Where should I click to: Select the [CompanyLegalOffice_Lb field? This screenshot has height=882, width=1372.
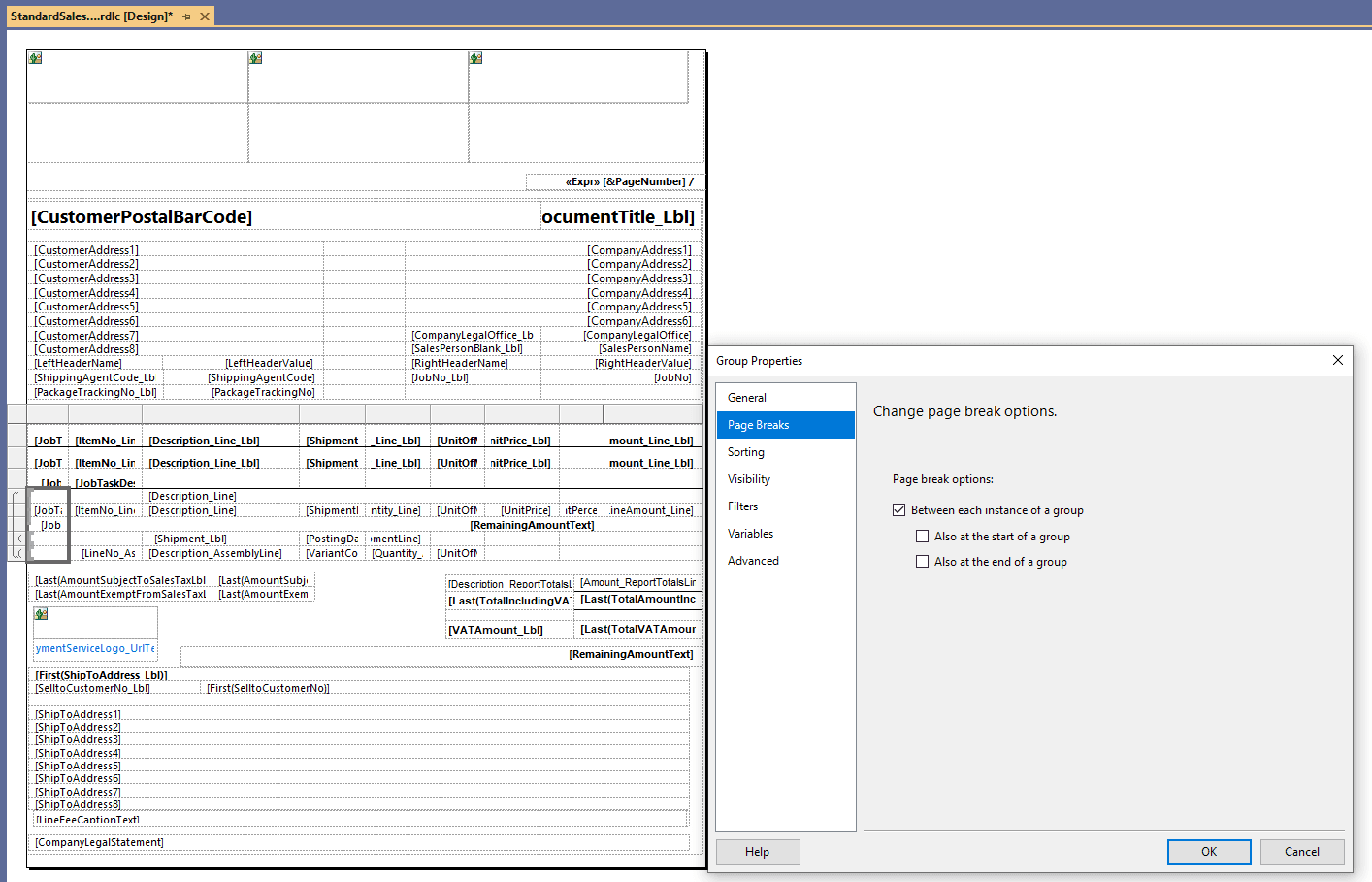pyautogui.click(x=474, y=336)
